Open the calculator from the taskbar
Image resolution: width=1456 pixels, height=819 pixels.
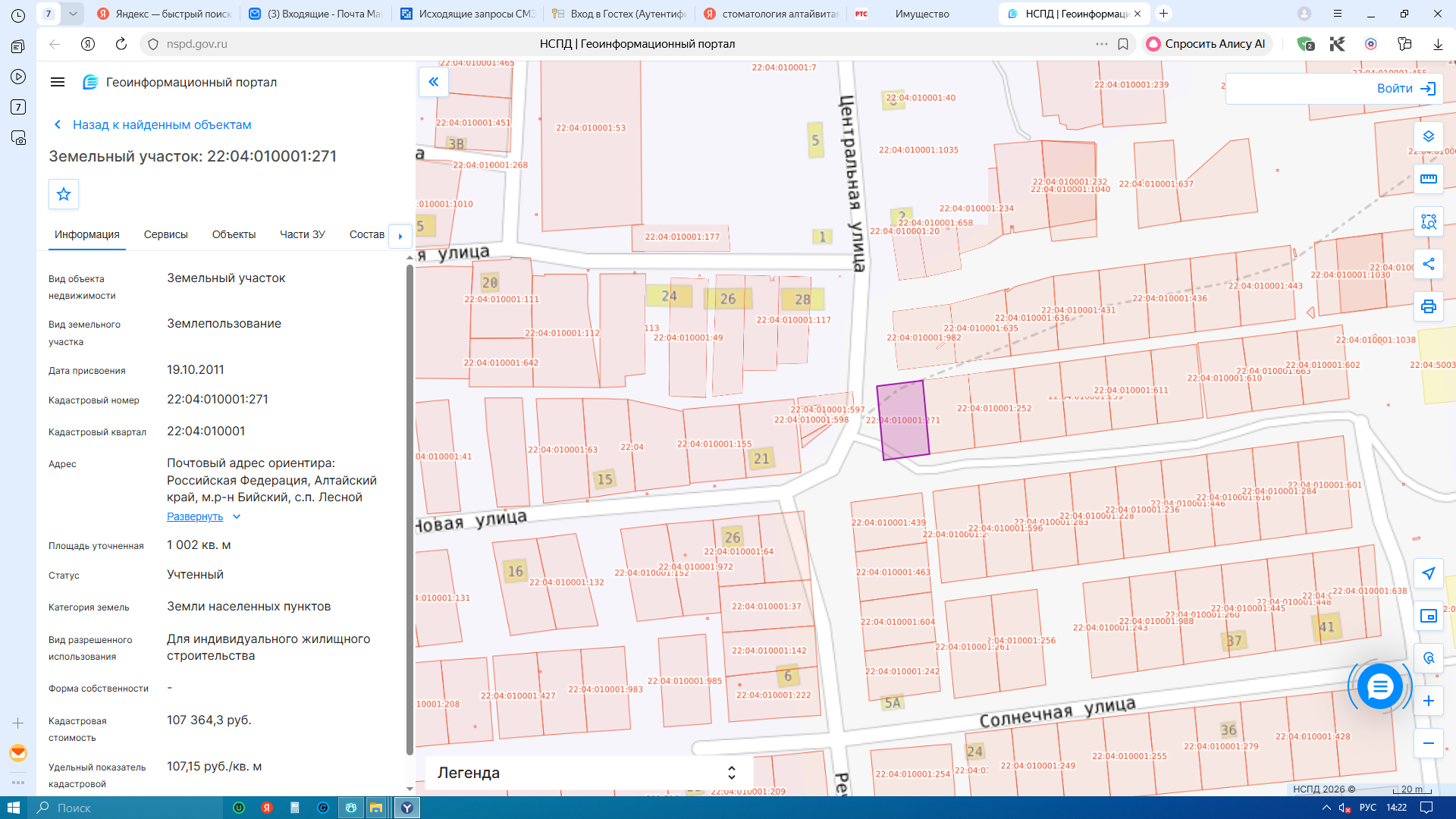click(295, 808)
